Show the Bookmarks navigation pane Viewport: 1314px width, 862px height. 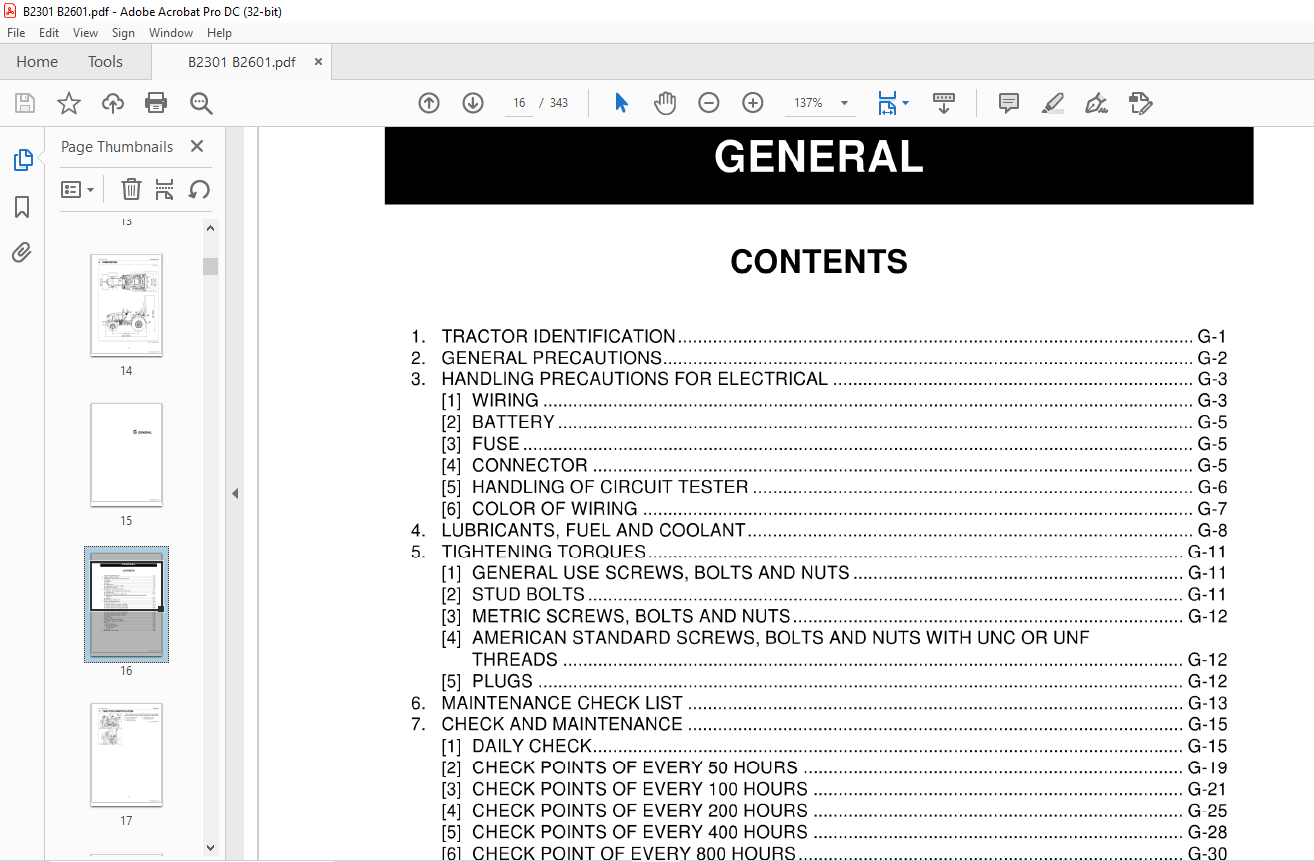(x=22, y=207)
